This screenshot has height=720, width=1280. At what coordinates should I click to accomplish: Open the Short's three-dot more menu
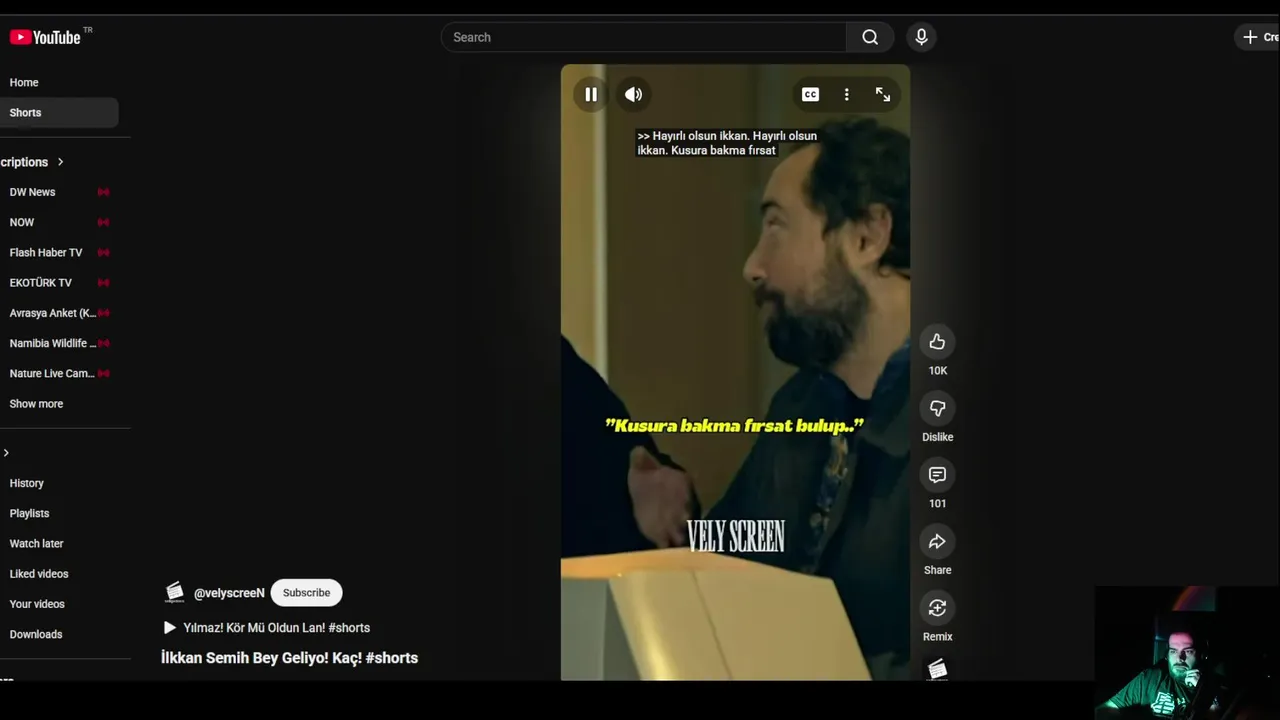click(846, 94)
